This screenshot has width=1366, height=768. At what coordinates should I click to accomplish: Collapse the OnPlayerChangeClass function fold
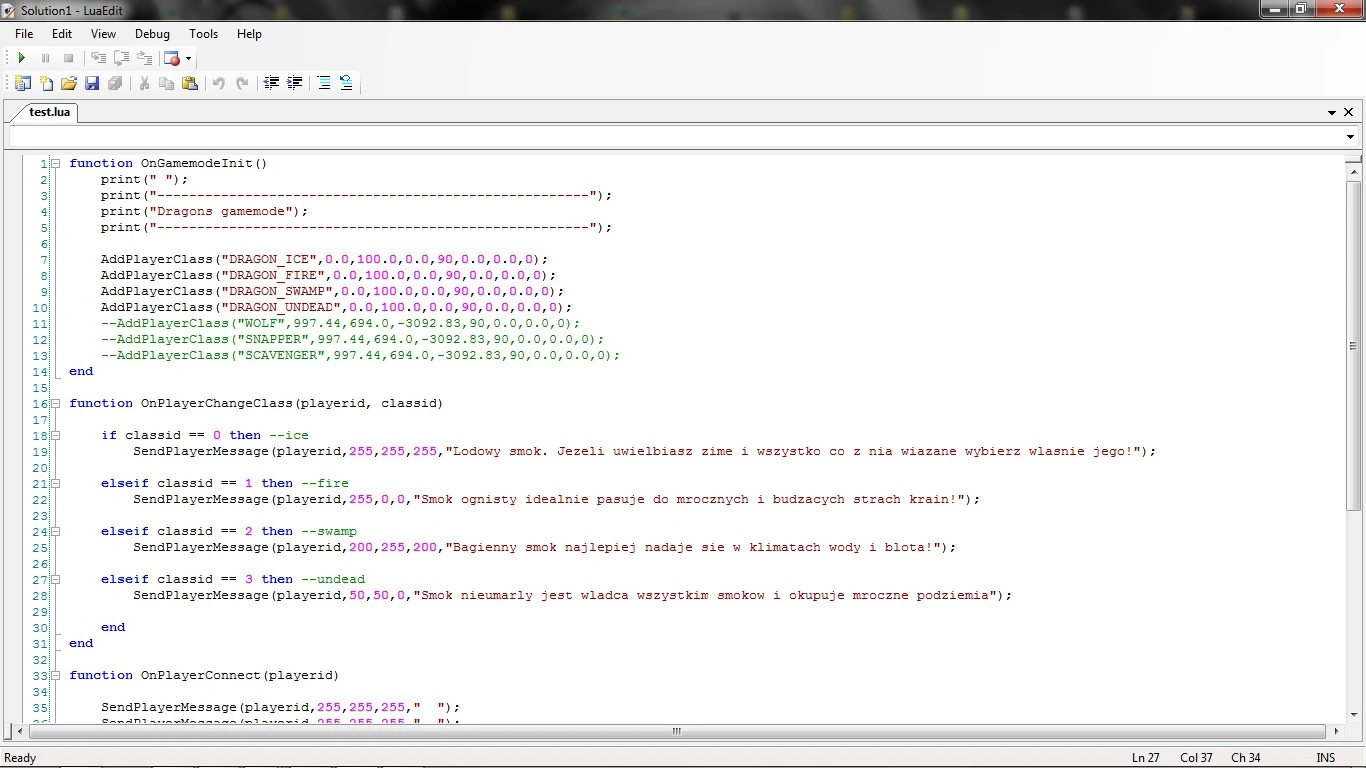click(56, 403)
